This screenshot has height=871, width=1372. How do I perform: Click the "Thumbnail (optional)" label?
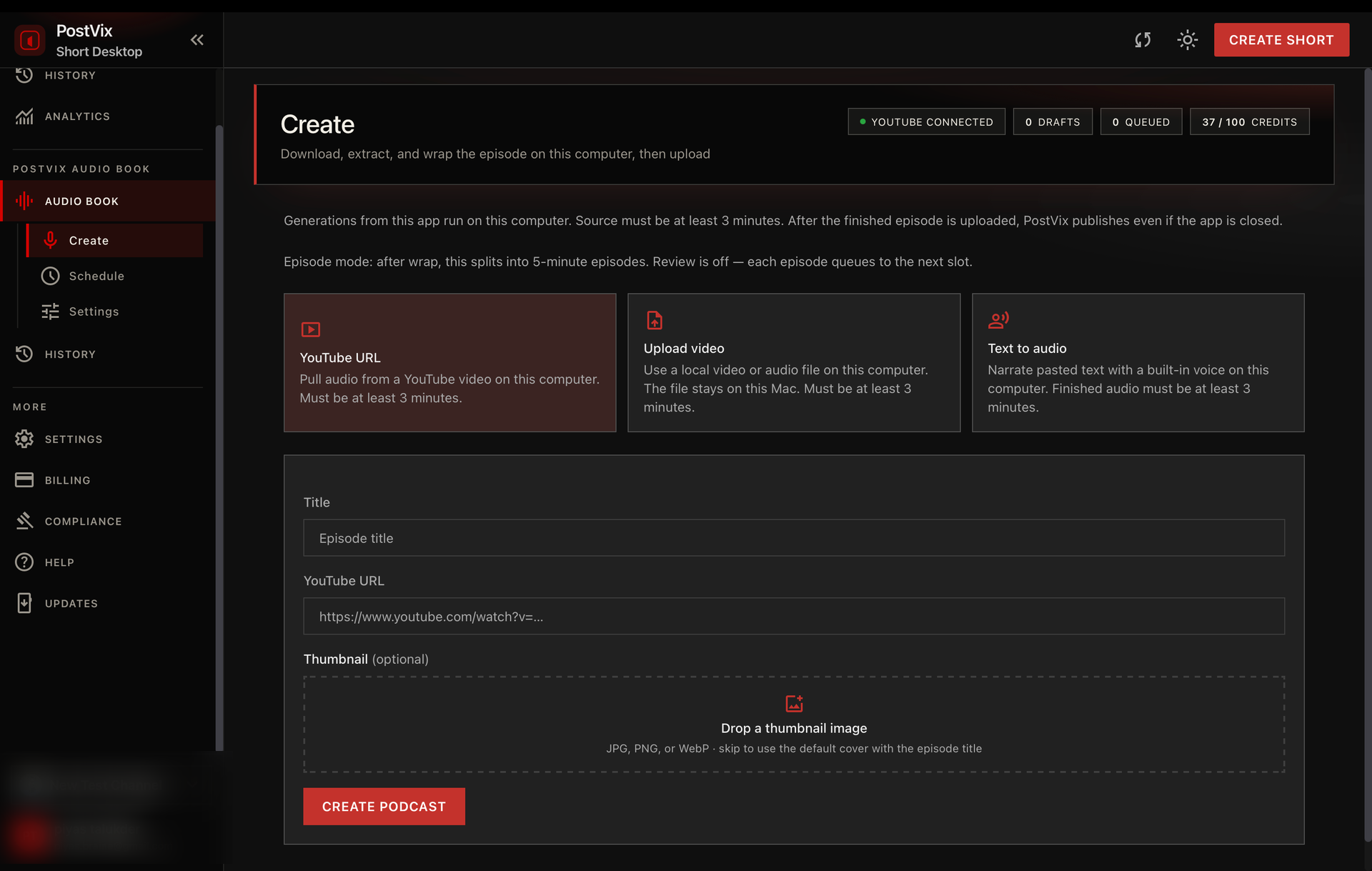[x=366, y=660]
